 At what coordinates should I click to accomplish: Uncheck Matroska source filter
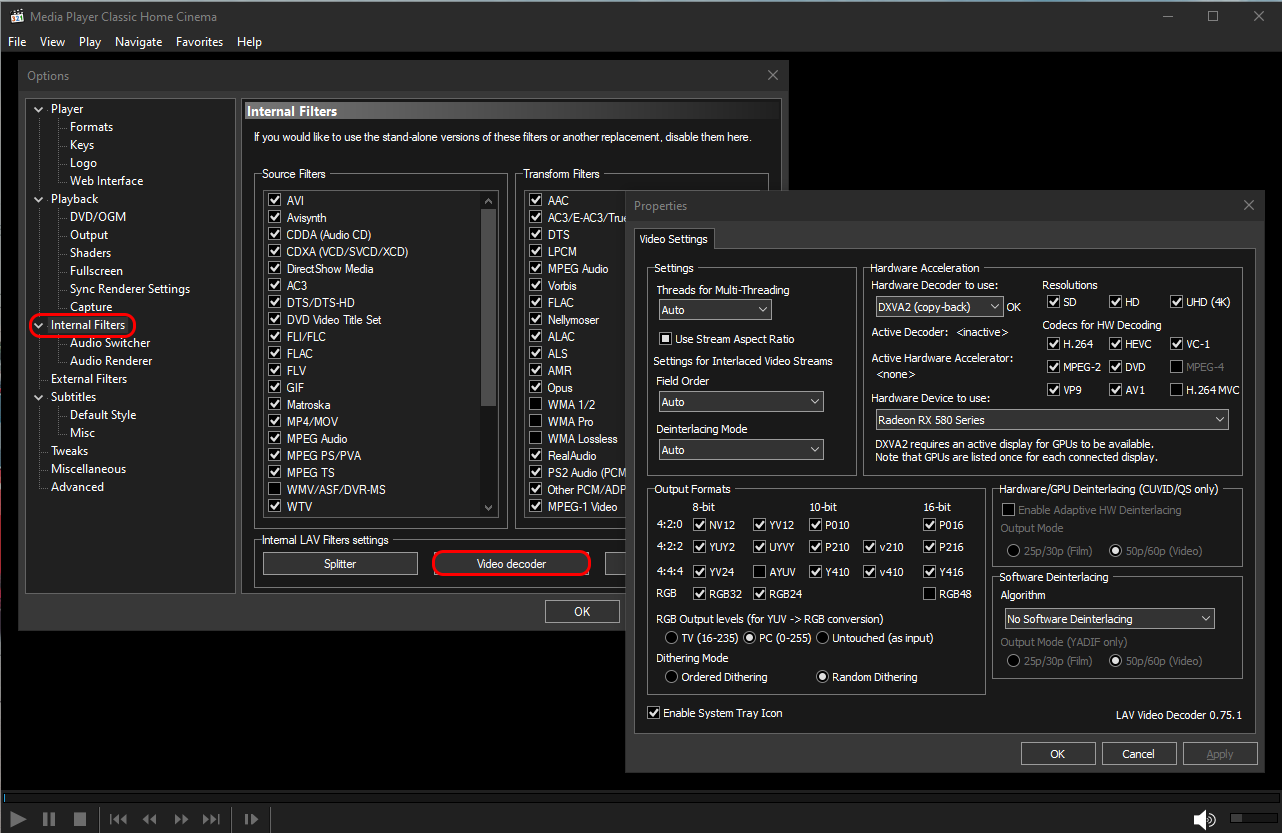(275, 405)
